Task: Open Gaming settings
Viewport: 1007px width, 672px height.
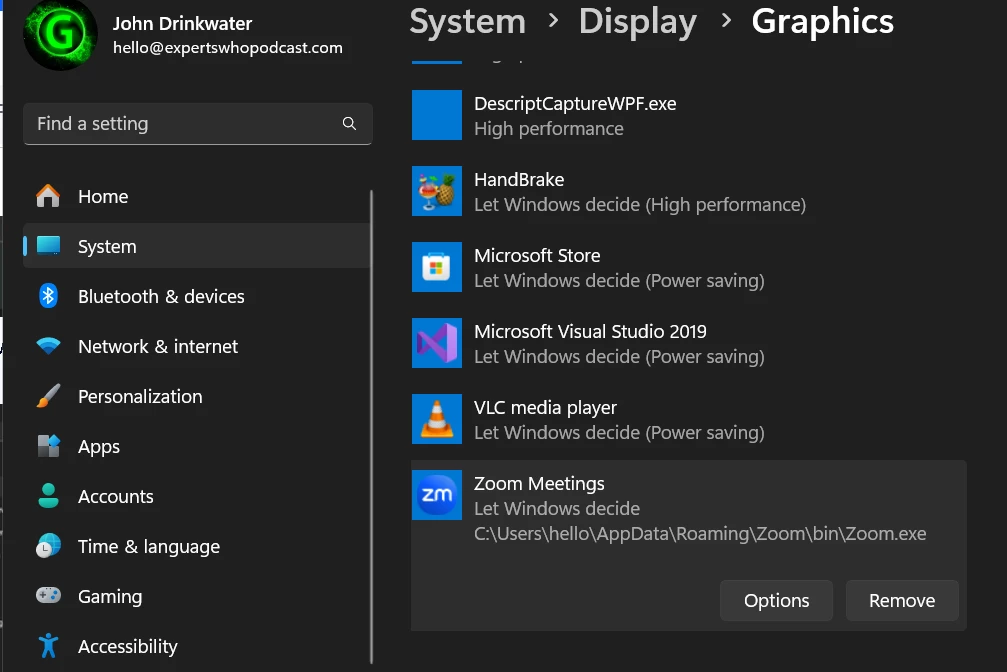Action: tap(197, 596)
